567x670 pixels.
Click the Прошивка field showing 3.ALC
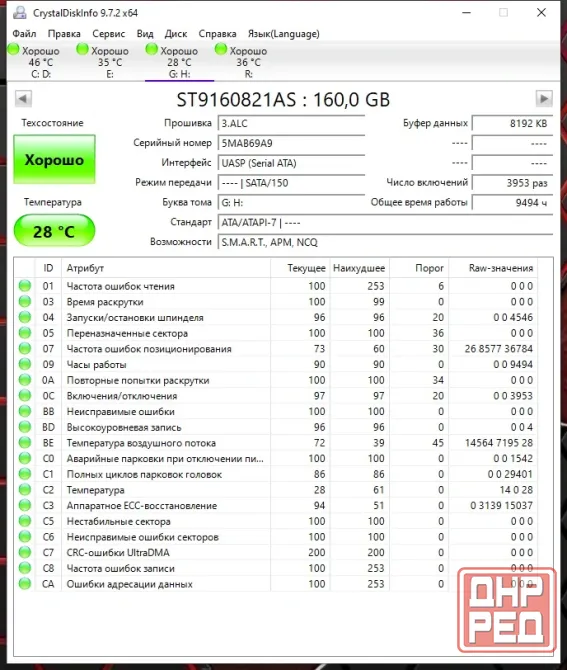click(291, 123)
